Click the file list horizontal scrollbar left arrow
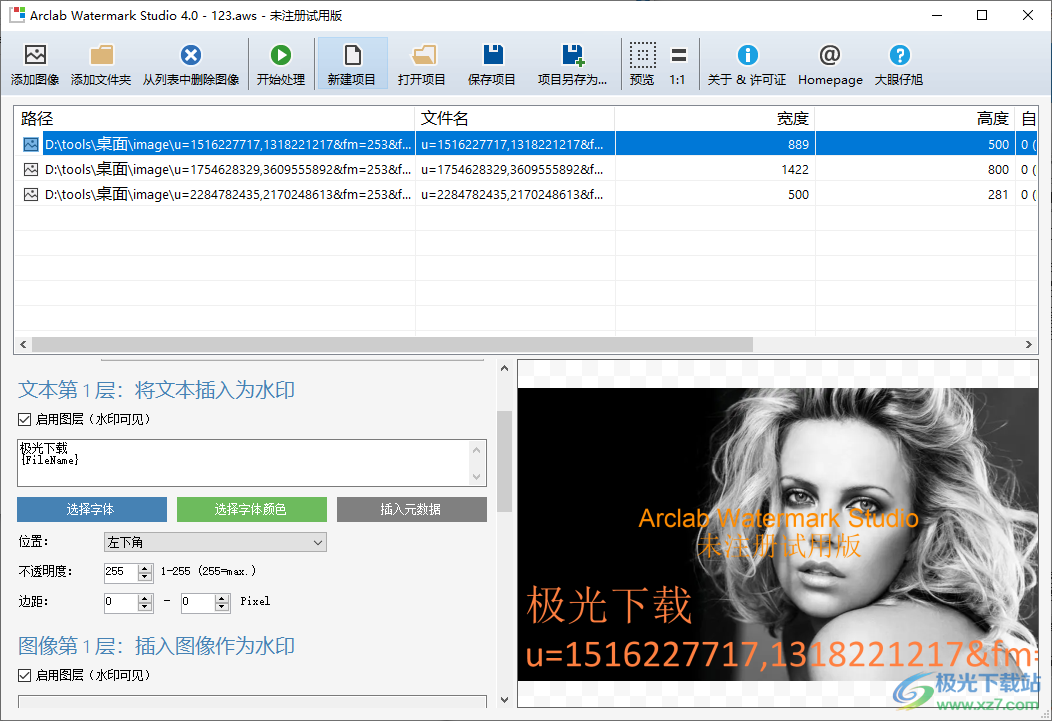Viewport: 1052px width, 721px height. pos(23,345)
